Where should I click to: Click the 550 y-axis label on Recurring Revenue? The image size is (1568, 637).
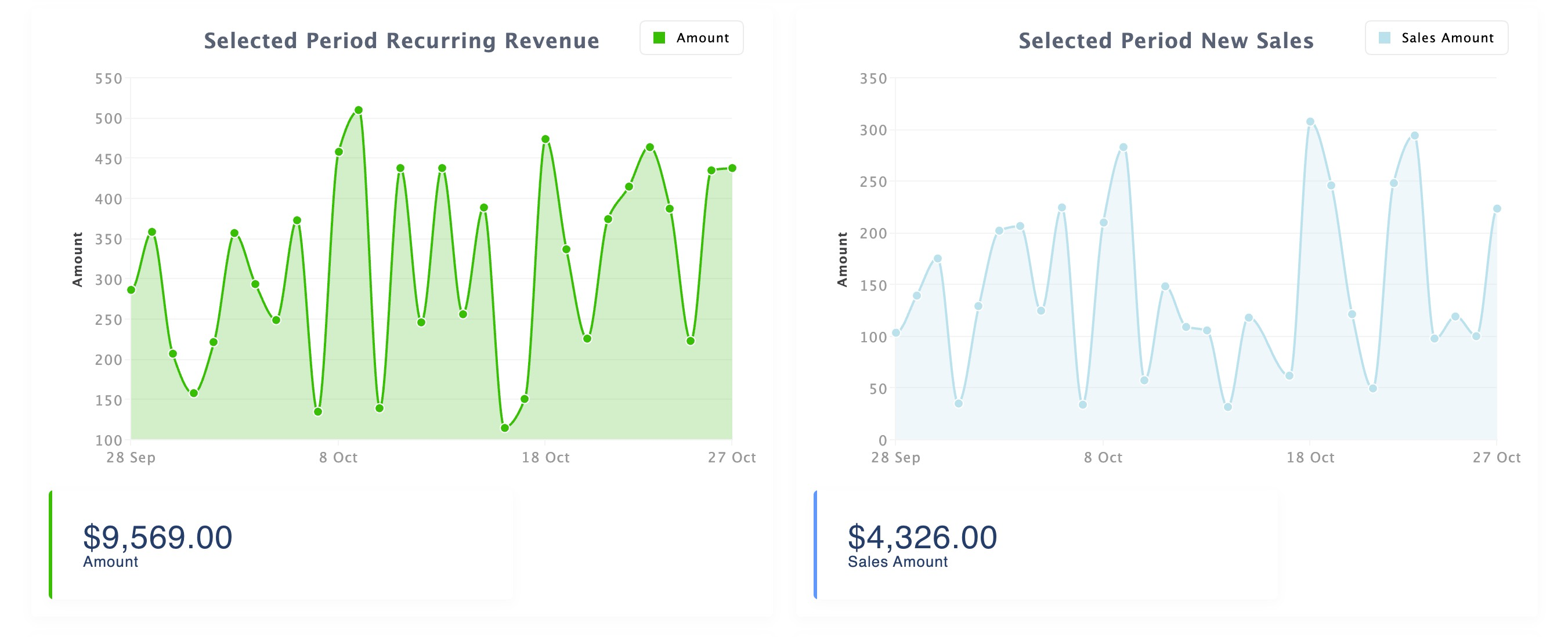[x=109, y=78]
